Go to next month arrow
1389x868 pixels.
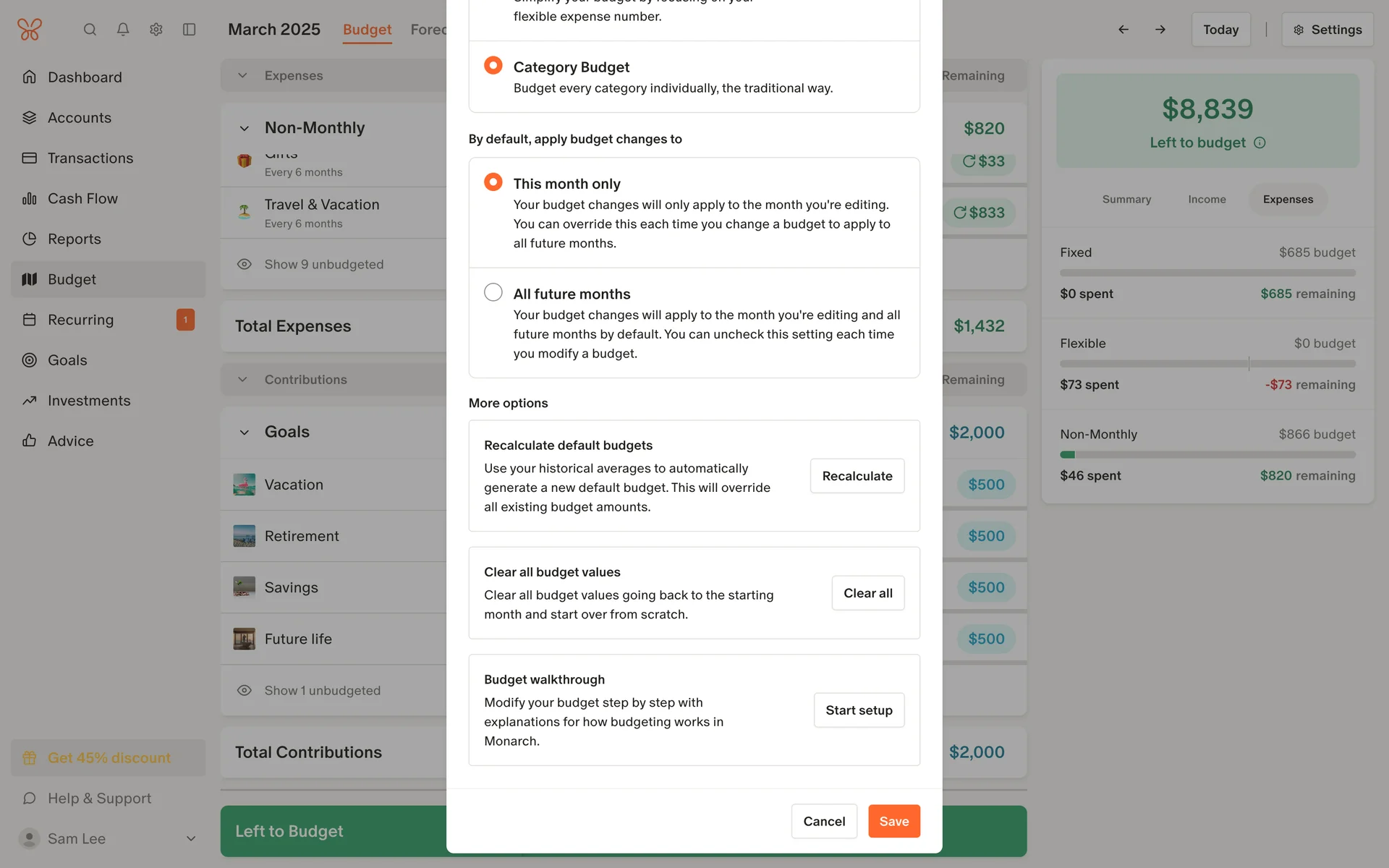tap(1160, 30)
